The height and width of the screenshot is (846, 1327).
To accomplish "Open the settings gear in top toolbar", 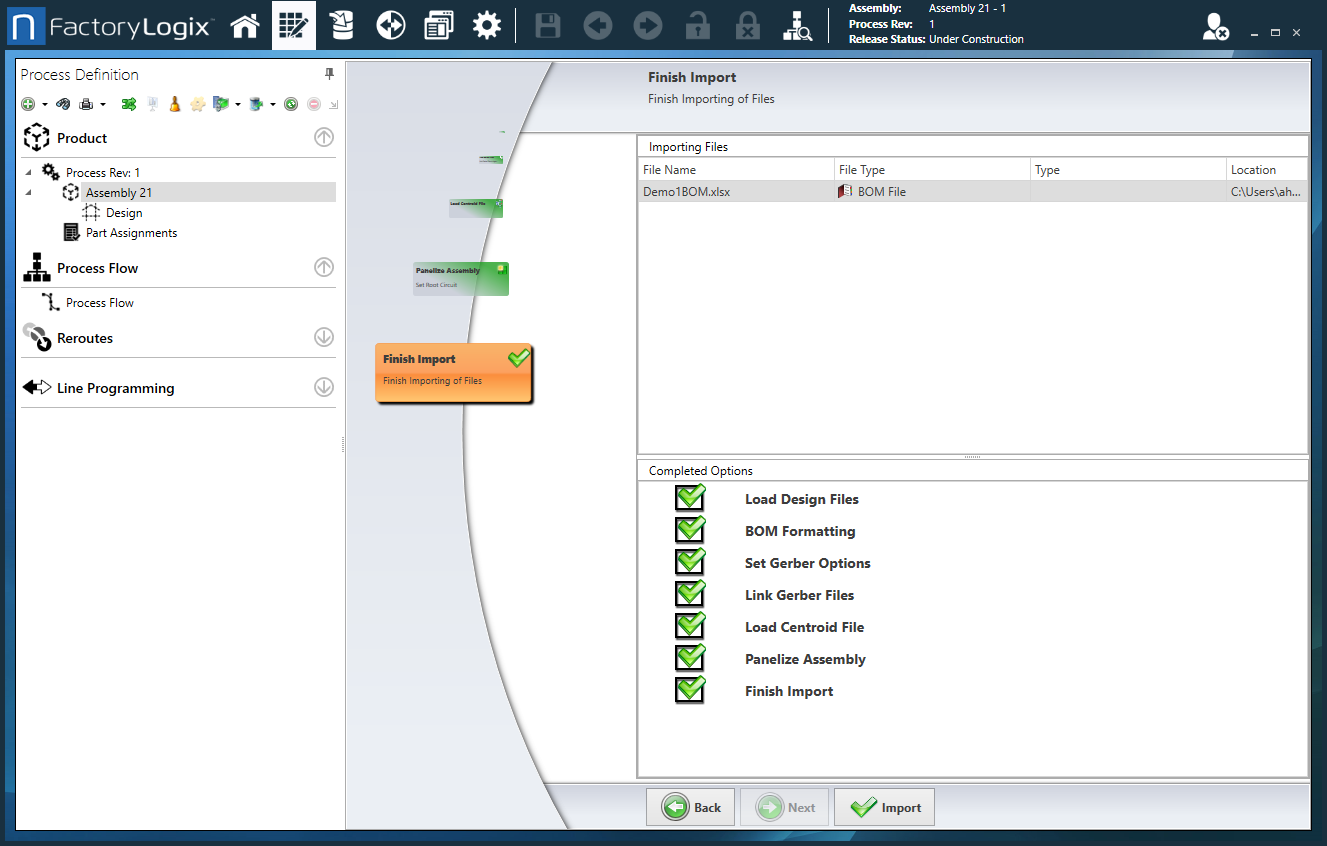I will (x=487, y=26).
